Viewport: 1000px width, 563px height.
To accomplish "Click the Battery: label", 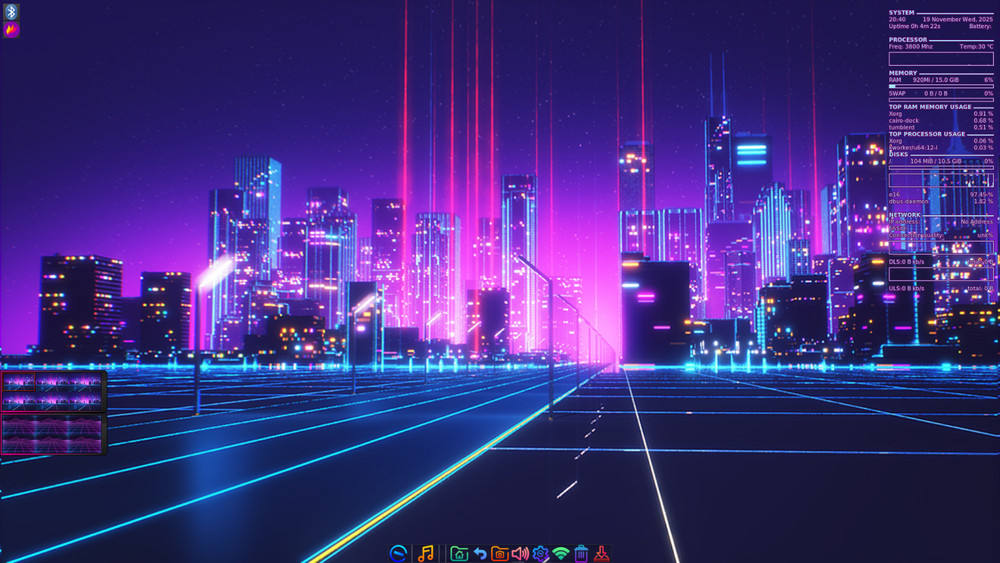I will pos(980,26).
